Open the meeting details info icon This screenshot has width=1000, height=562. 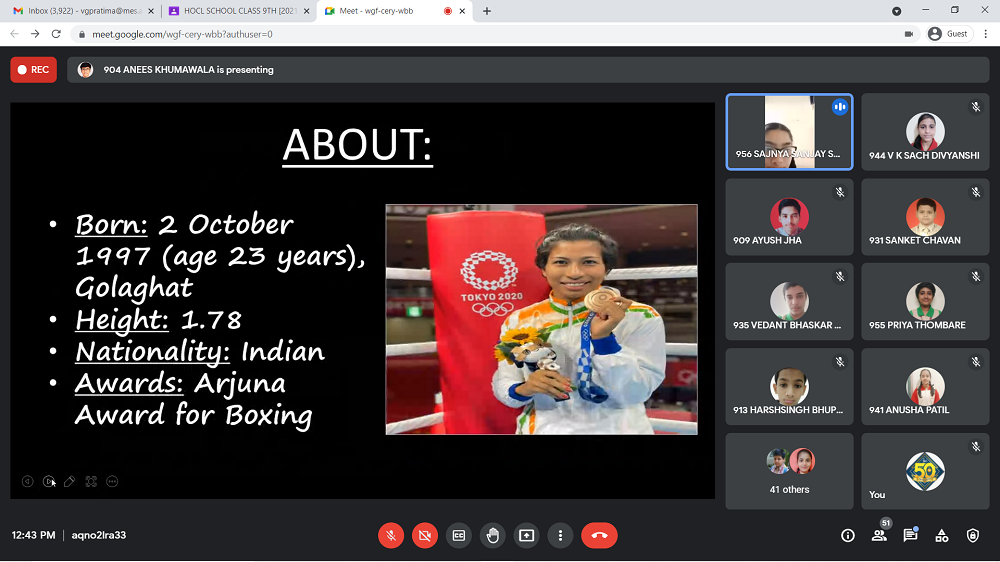click(848, 536)
